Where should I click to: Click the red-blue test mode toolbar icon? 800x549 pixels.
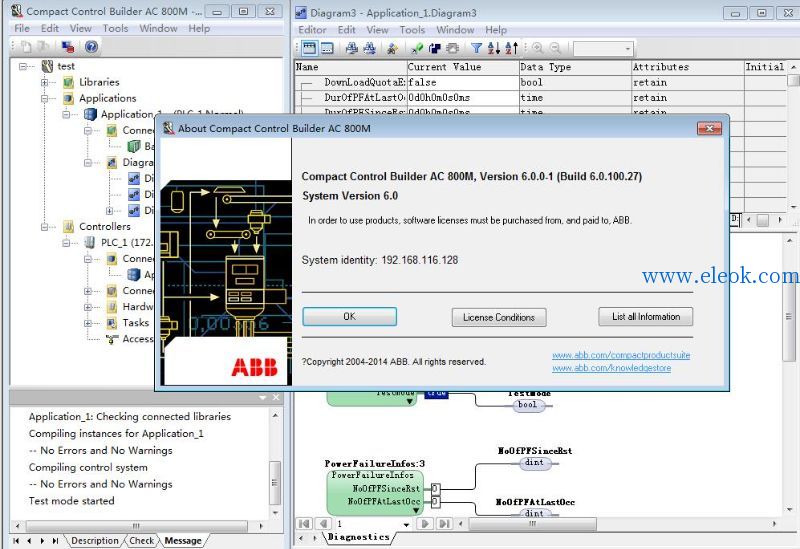coord(68,47)
